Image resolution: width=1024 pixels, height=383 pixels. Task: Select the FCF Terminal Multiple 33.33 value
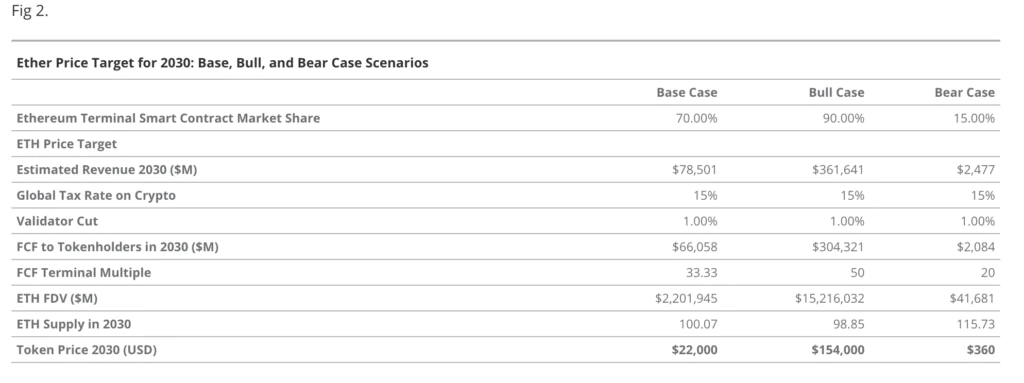(x=701, y=273)
